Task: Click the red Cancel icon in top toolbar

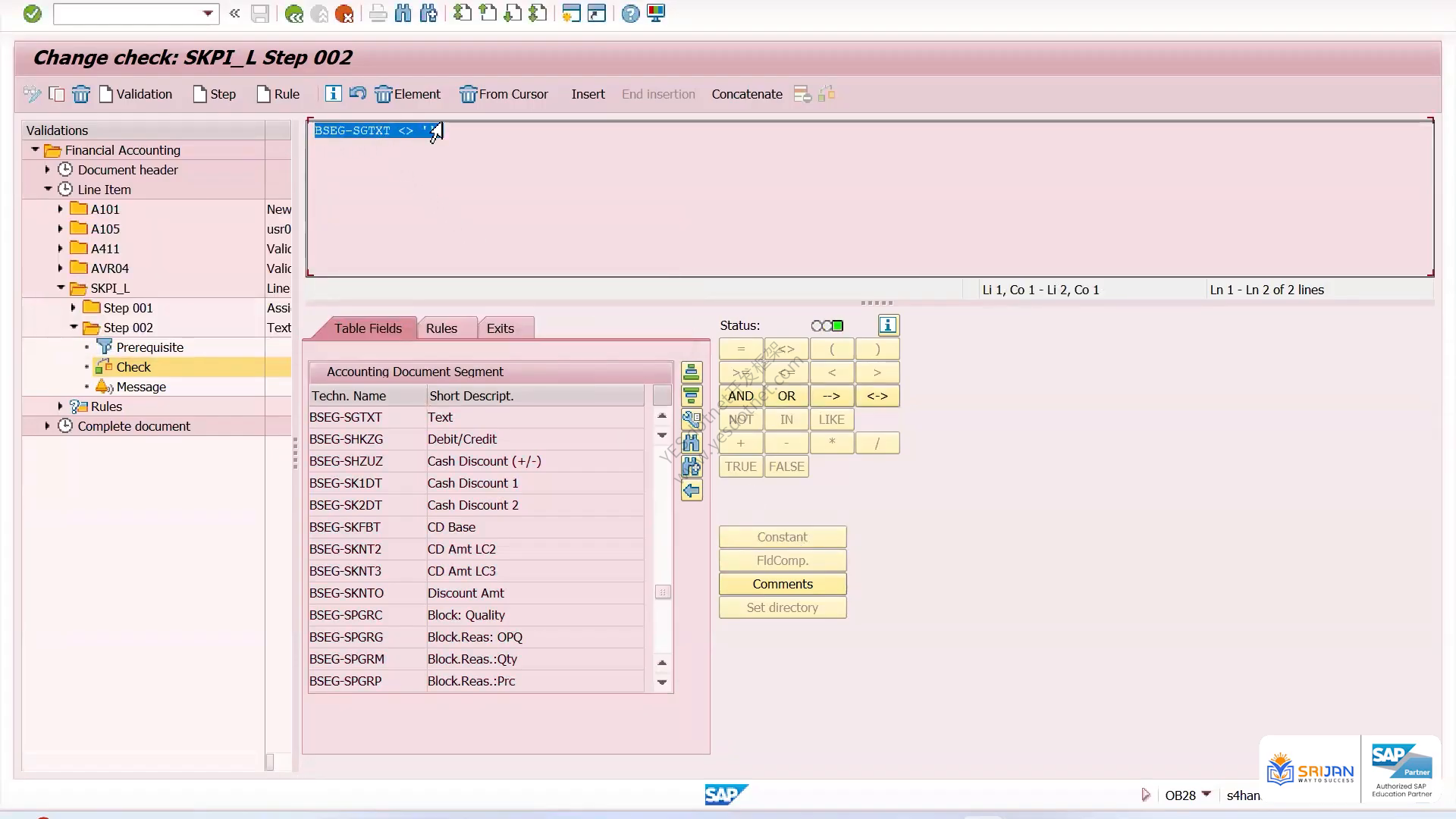Action: click(344, 14)
